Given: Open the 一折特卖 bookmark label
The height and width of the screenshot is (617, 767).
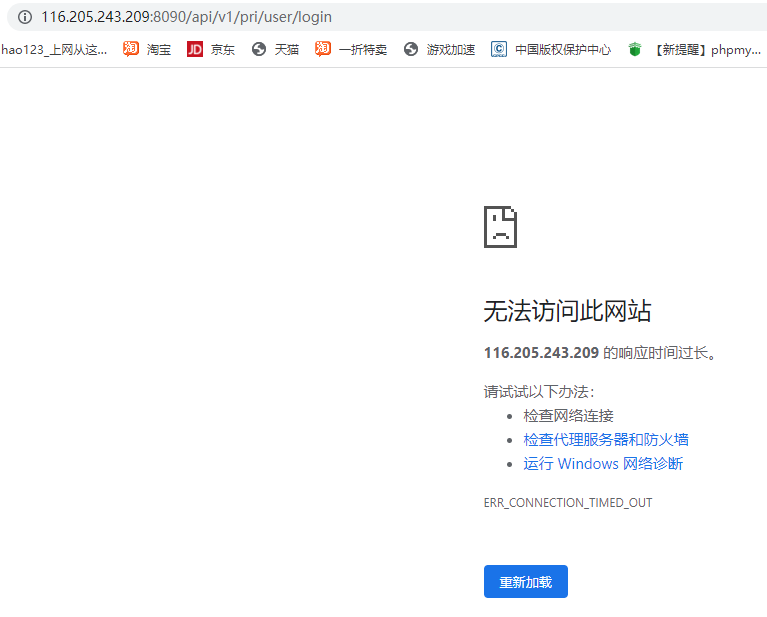Looking at the screenshot, I should click(363, 49).
